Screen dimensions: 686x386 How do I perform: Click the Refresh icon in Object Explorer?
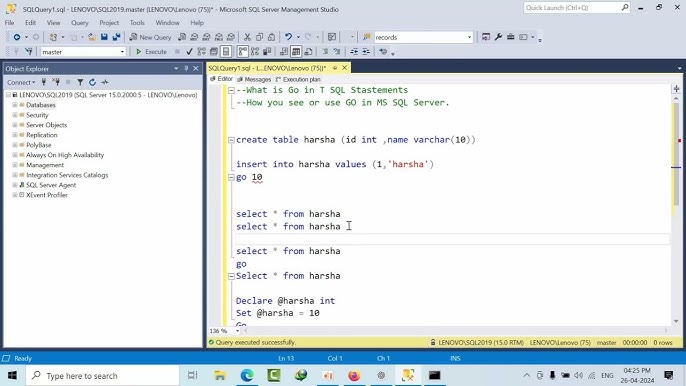click(92, 82)
